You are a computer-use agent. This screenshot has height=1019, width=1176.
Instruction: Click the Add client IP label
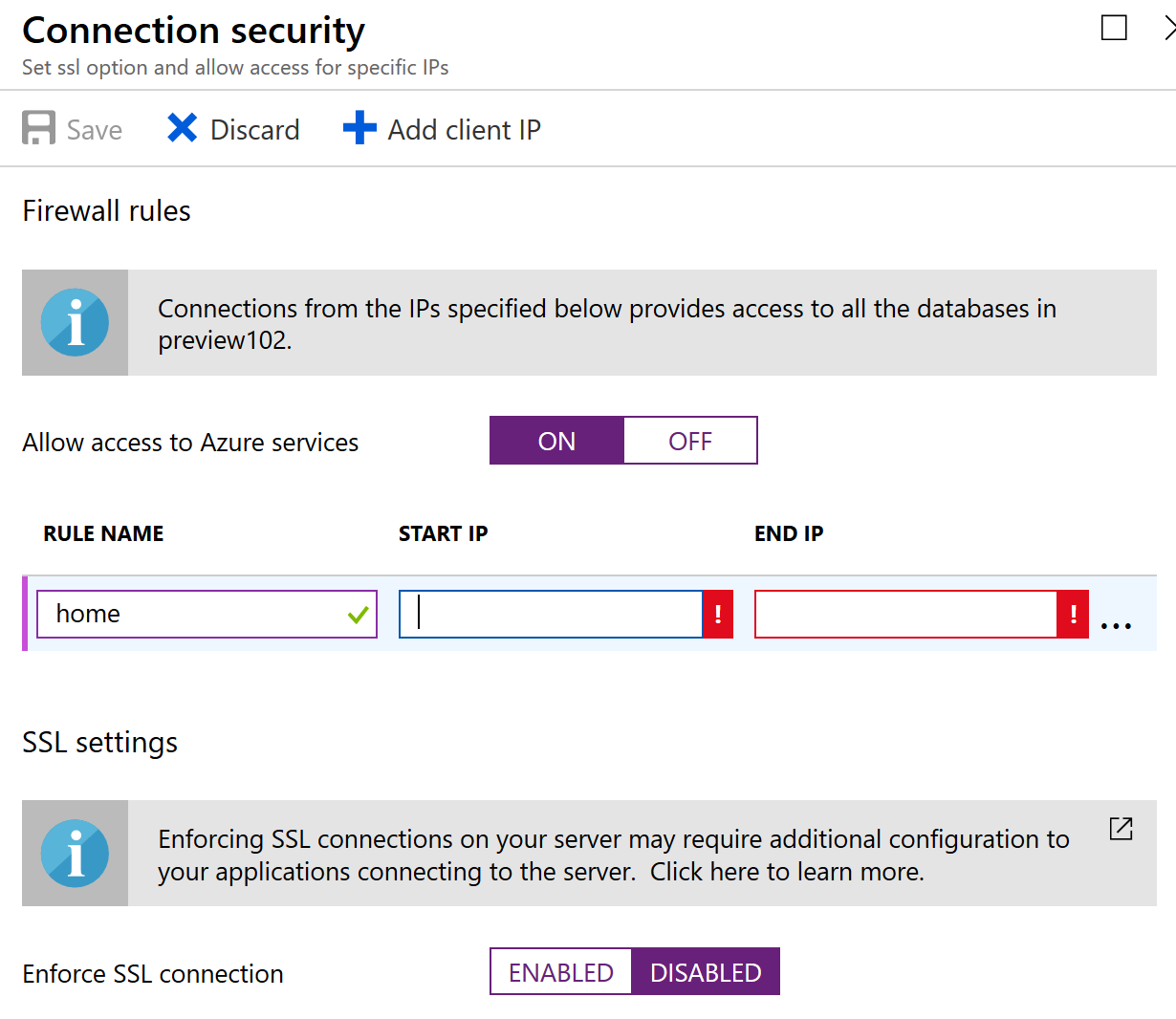pyautogui.click(x=464, y=130)
